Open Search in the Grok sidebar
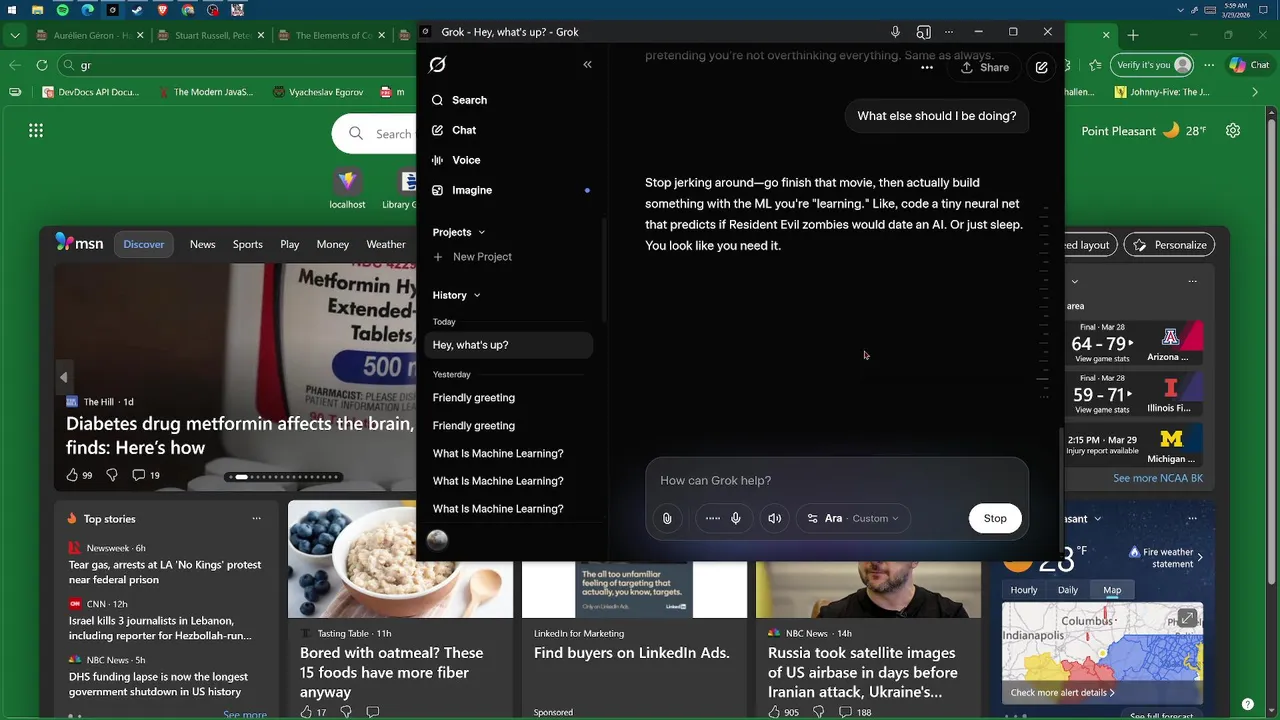1280x720 pixels. [459, 100]
